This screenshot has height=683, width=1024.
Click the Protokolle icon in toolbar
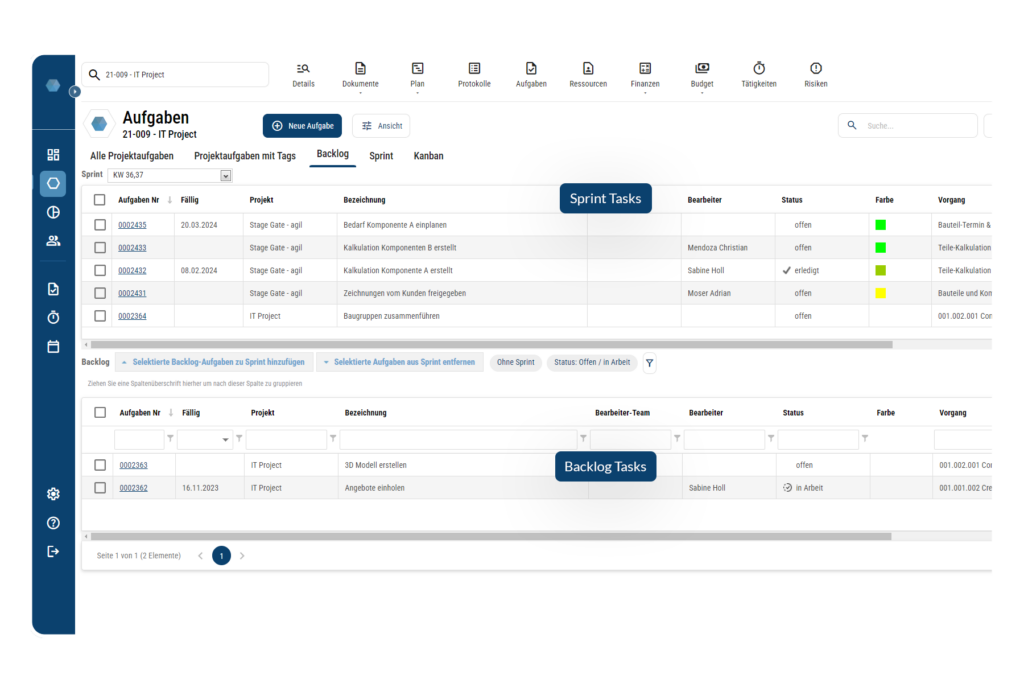[474, 68]
